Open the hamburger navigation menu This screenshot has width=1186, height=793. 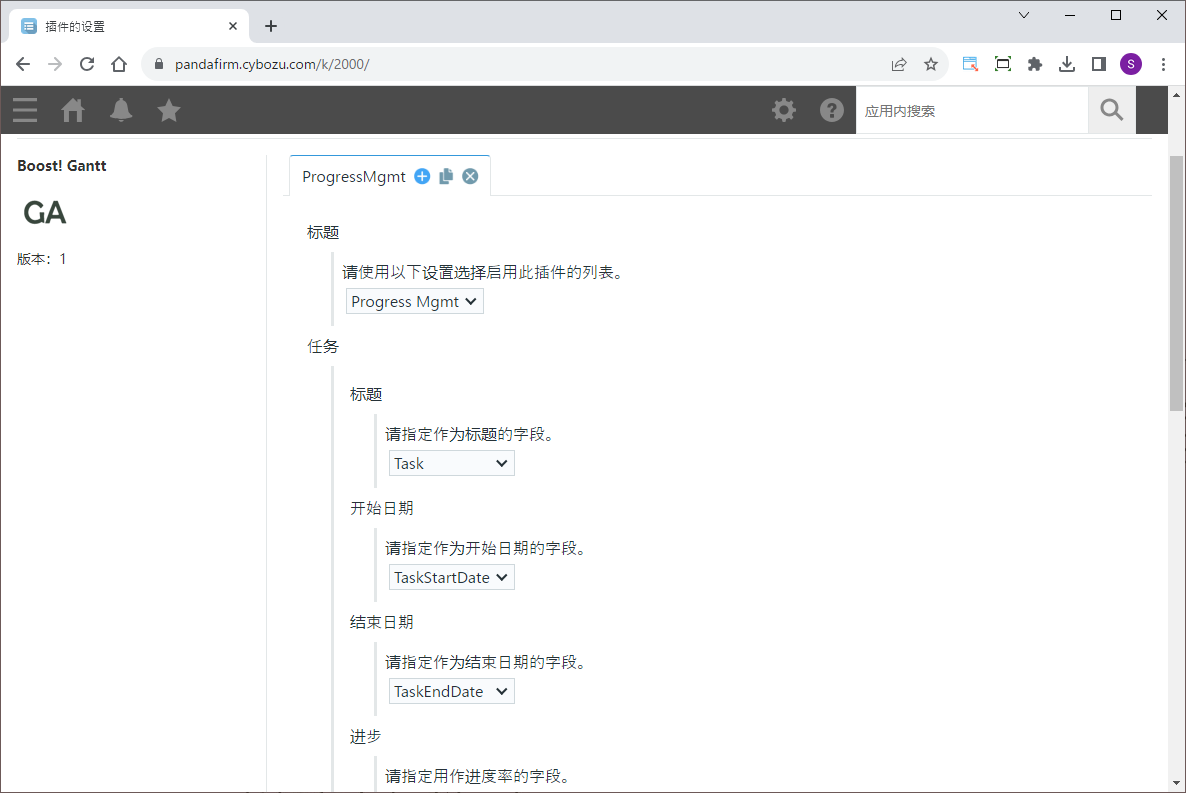25,110
